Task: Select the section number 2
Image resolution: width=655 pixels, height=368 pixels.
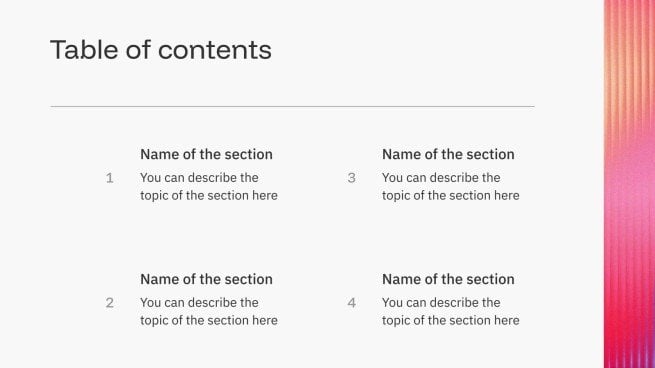Action: (x=109, y=303)
